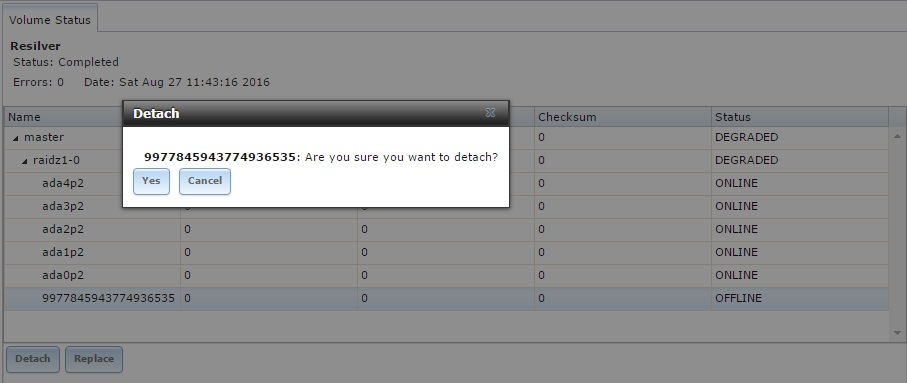Click the Replace button below the table

click(x=94, y=359)
